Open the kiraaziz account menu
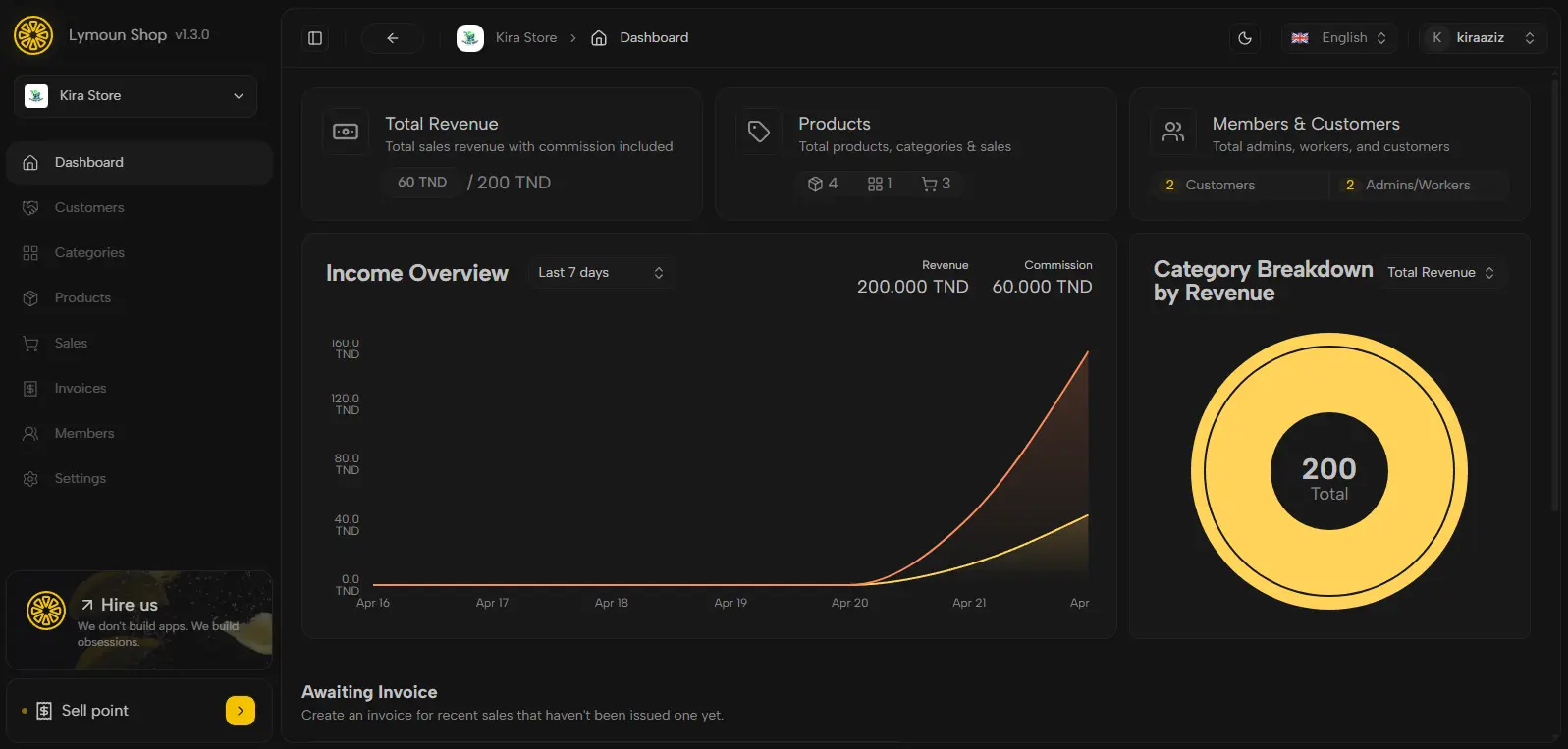 click(1483, 38)
